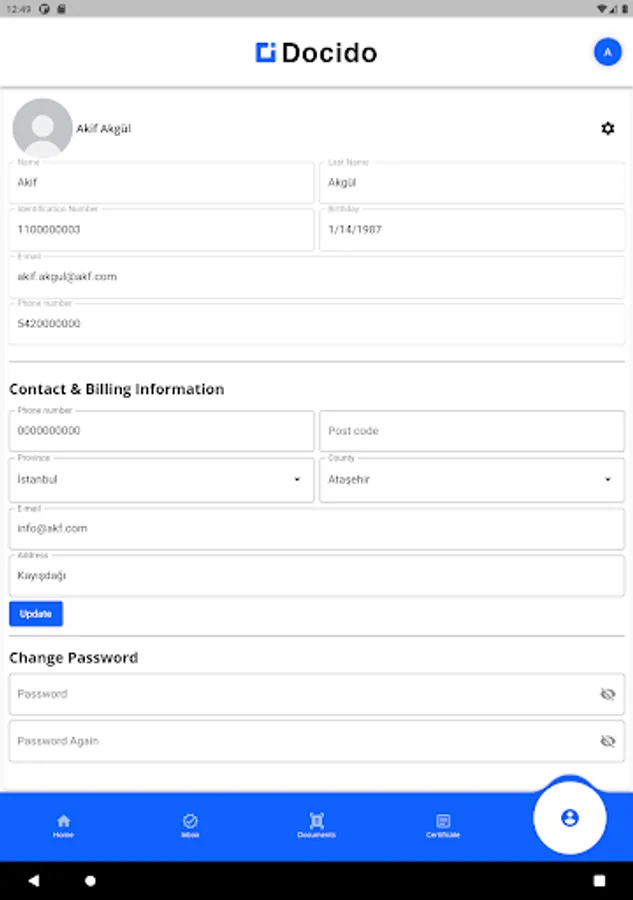Click the Password input field

click(300, 694)
